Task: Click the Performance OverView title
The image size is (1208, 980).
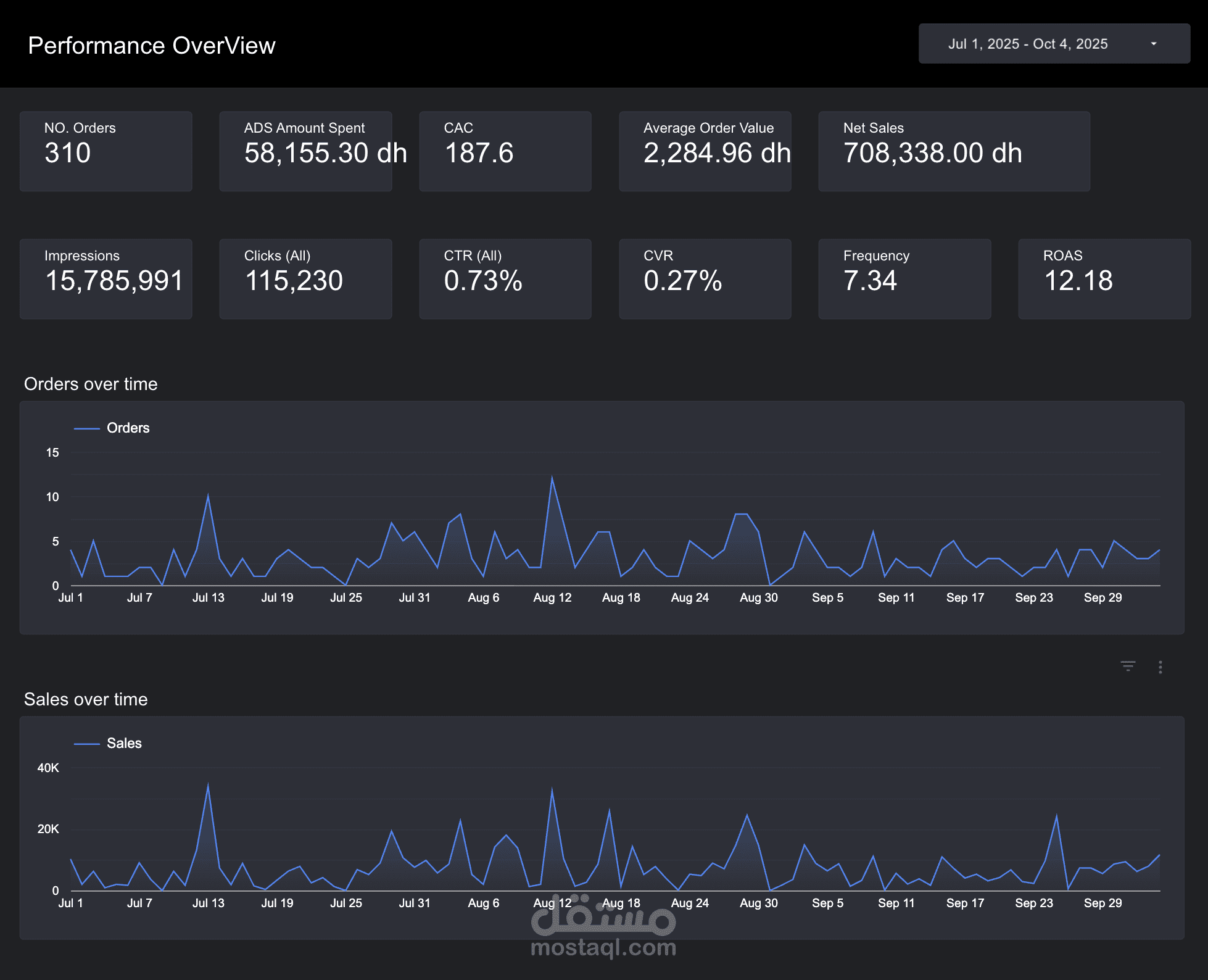Action: (x=152, y=46)
